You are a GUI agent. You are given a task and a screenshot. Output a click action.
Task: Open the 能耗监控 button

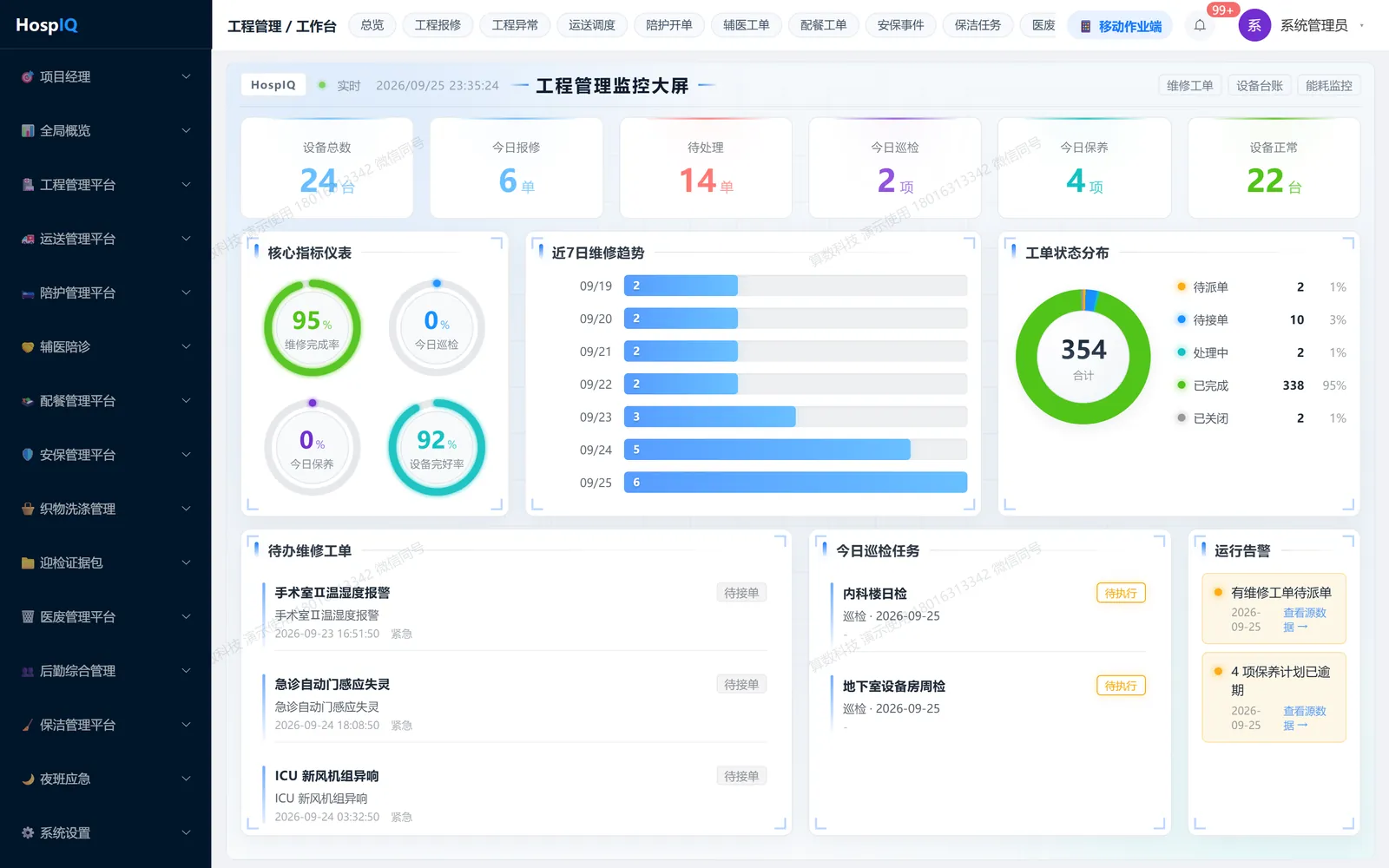[1329, 85]
